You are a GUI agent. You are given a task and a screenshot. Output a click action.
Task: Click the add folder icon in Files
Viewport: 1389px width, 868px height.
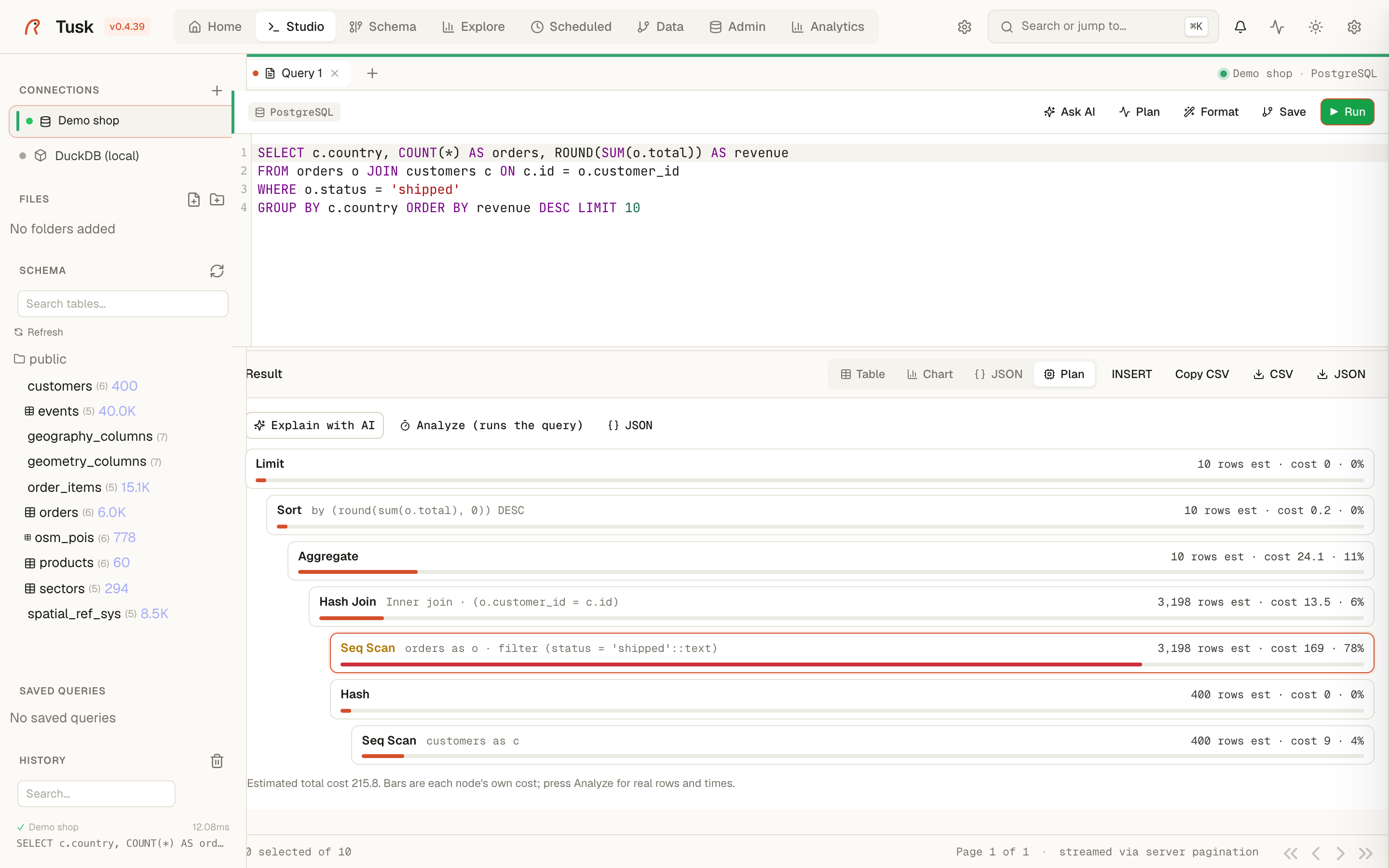click(x=217, y=199)
